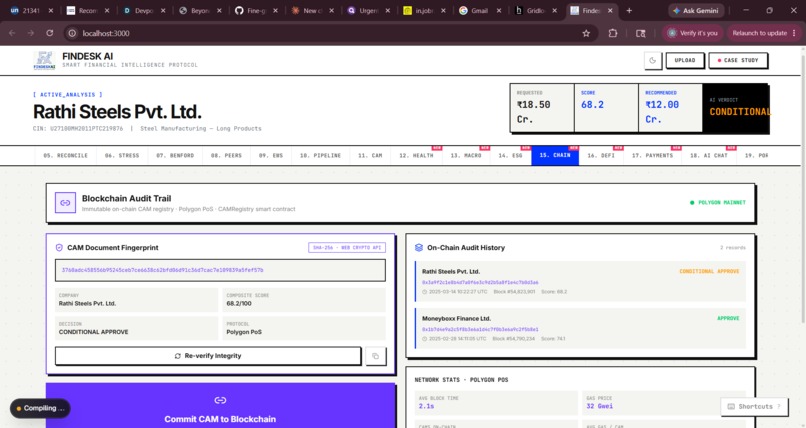The image size is (806, 428).
Task: Close the Gmail browser tab
Action: (x=499, y=10)
